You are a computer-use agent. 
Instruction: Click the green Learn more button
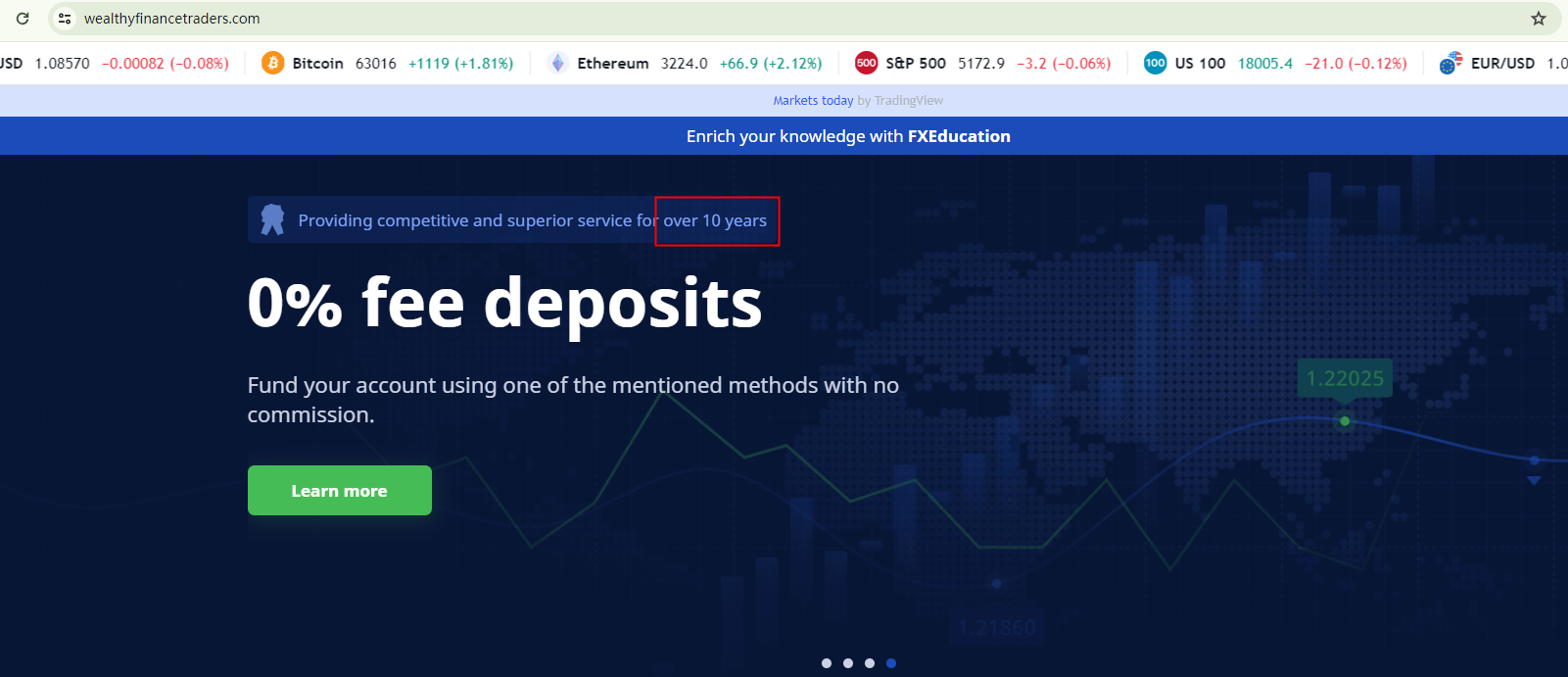[x=340, y=490]
